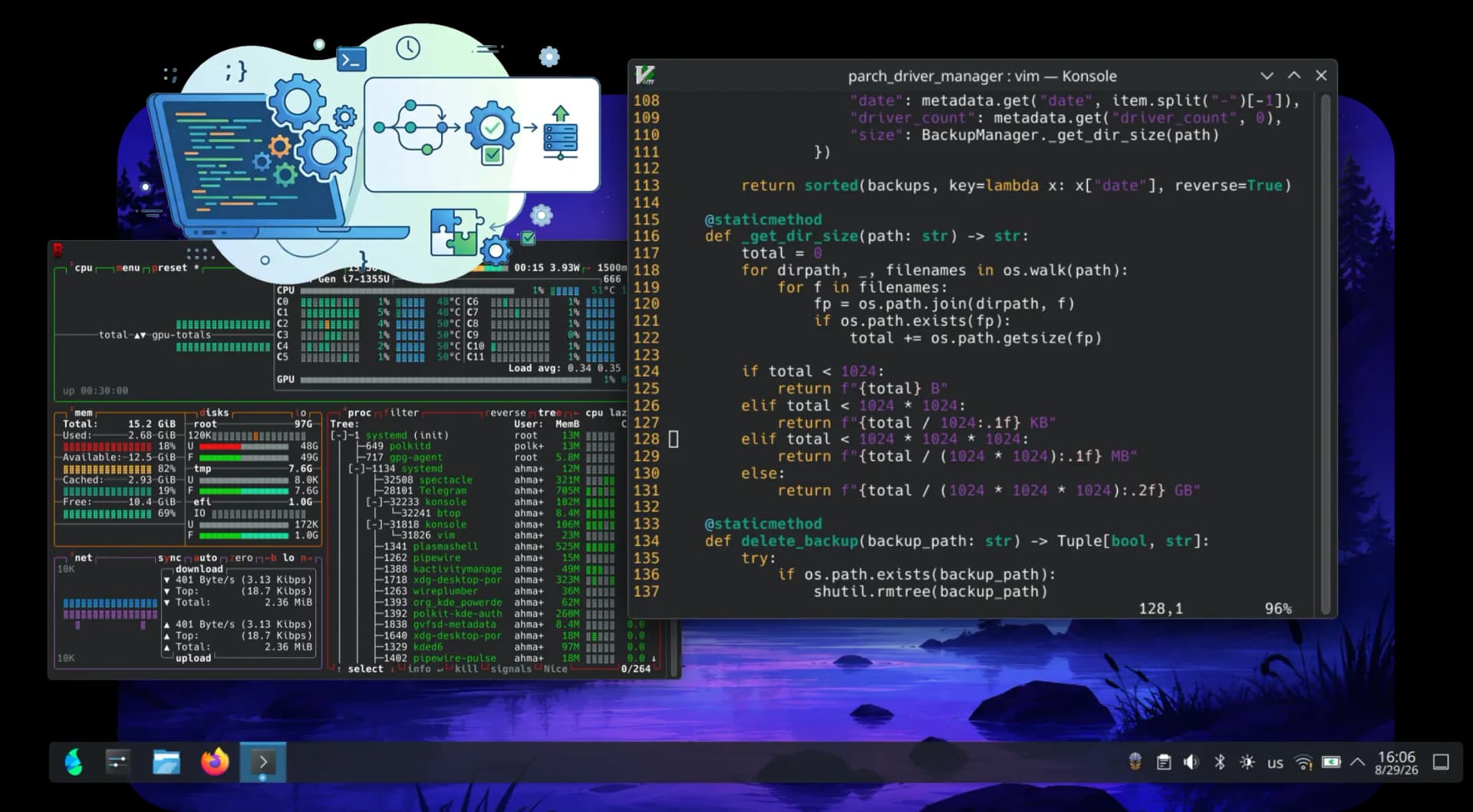This screenshot has height=812, width=1473.
Task: Click the show desktop button
Action: [x=1442, y=762]
